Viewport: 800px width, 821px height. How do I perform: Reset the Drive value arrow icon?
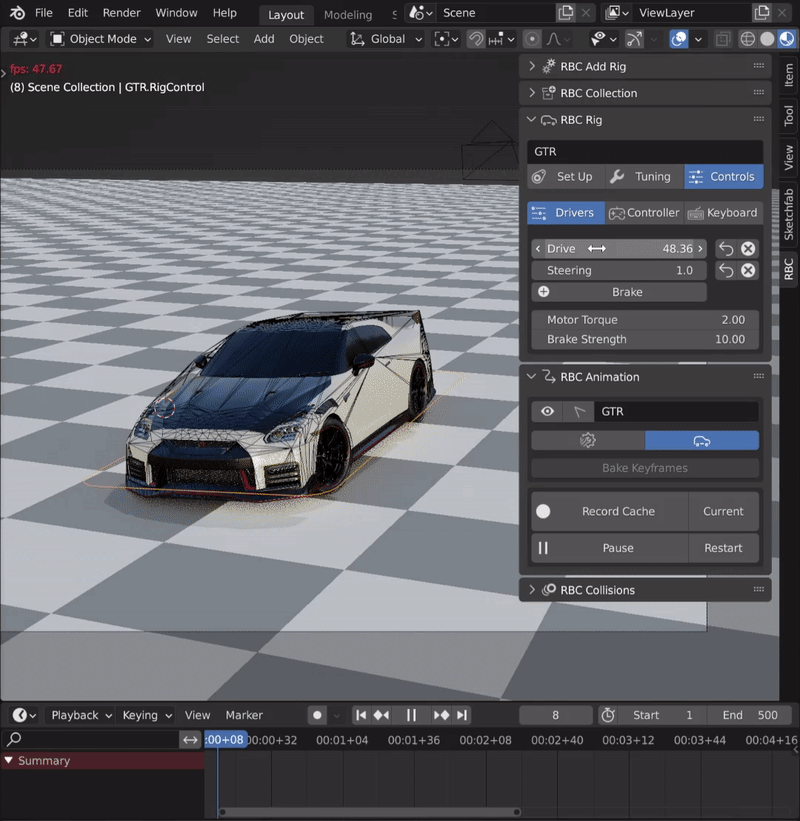coord(726,249)
